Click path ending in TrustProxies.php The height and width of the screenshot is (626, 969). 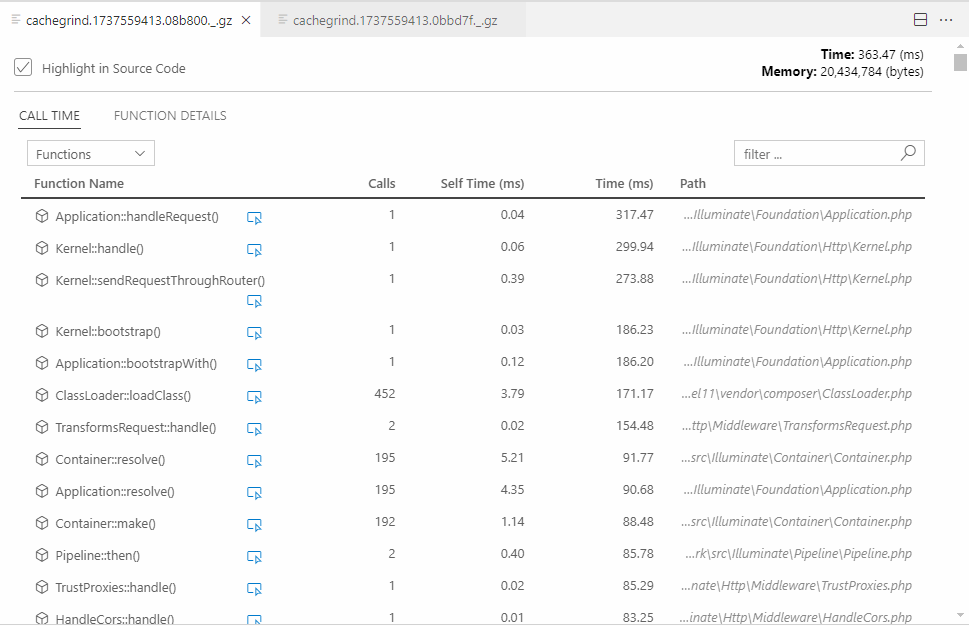pyautogui.click(x=796, y=586)
